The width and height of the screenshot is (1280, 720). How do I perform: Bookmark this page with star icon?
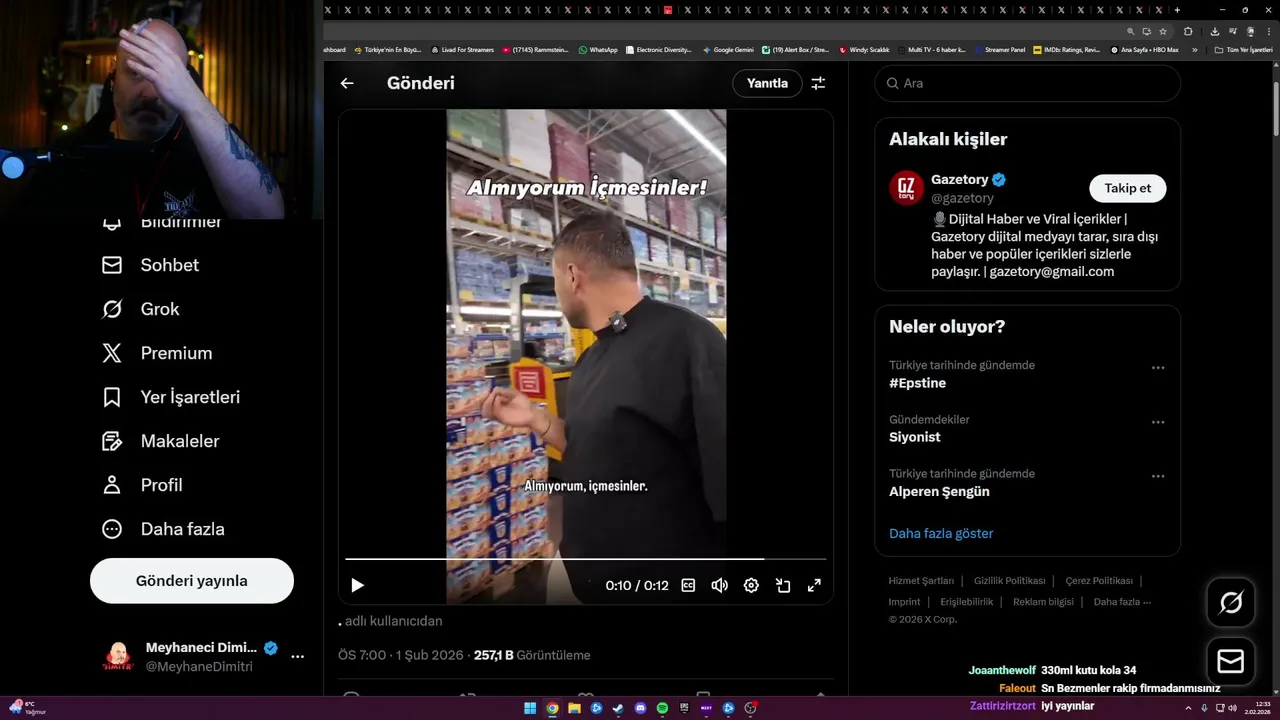point(1163,31)
